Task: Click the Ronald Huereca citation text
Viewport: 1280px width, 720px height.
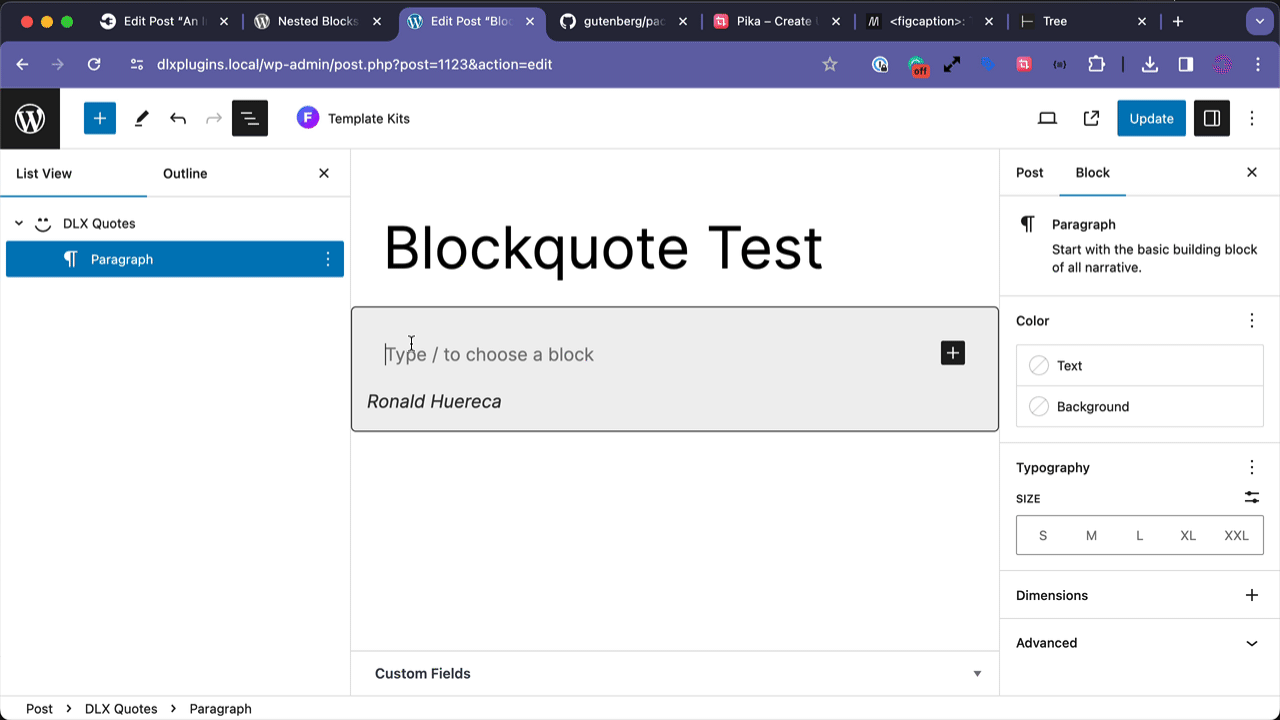Action: [x=434, y=401]
